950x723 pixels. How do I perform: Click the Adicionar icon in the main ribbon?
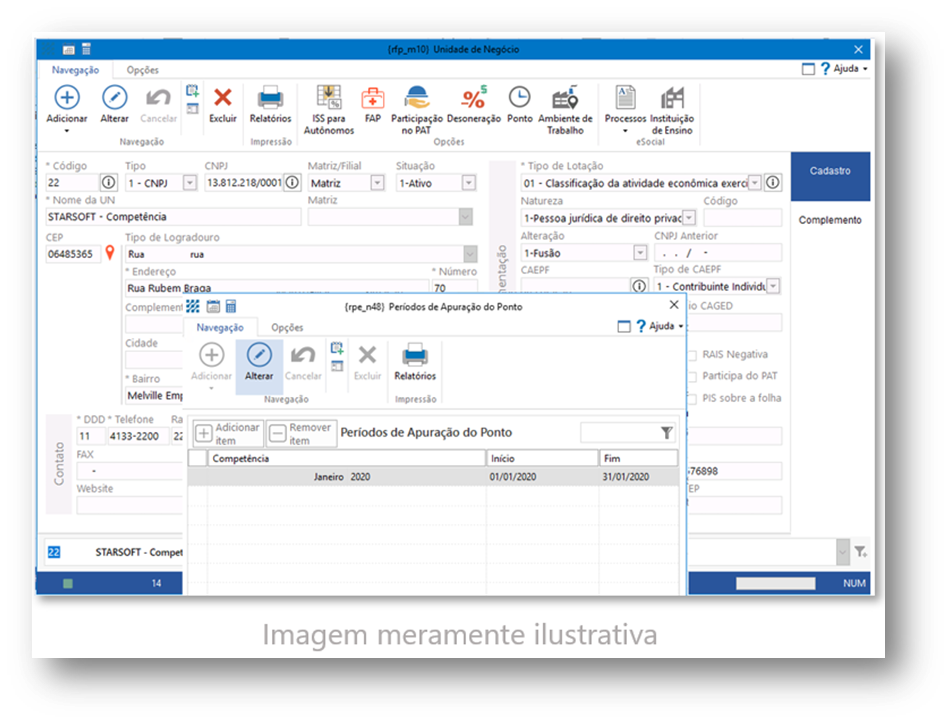(x=67, y=98)
